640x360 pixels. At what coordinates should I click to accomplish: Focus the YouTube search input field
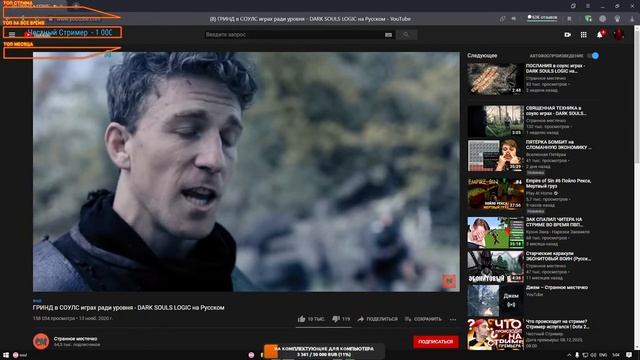tap(294, 35)
